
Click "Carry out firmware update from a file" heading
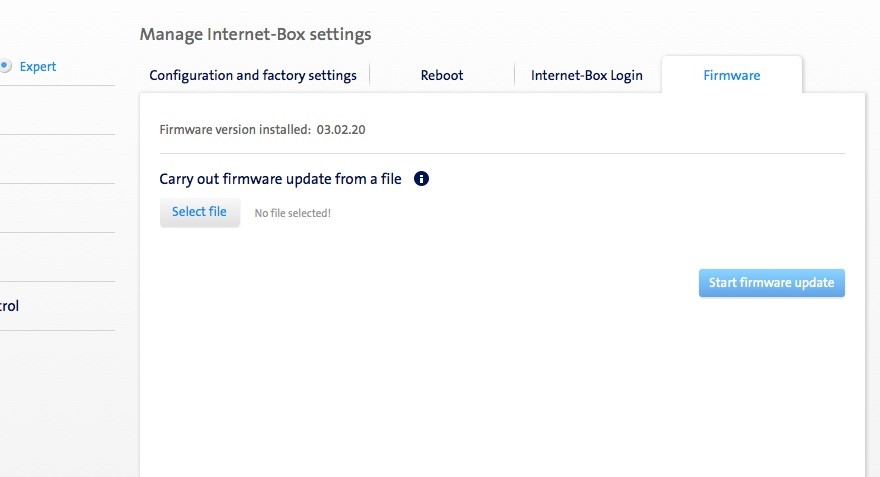(x=280, y=179)
